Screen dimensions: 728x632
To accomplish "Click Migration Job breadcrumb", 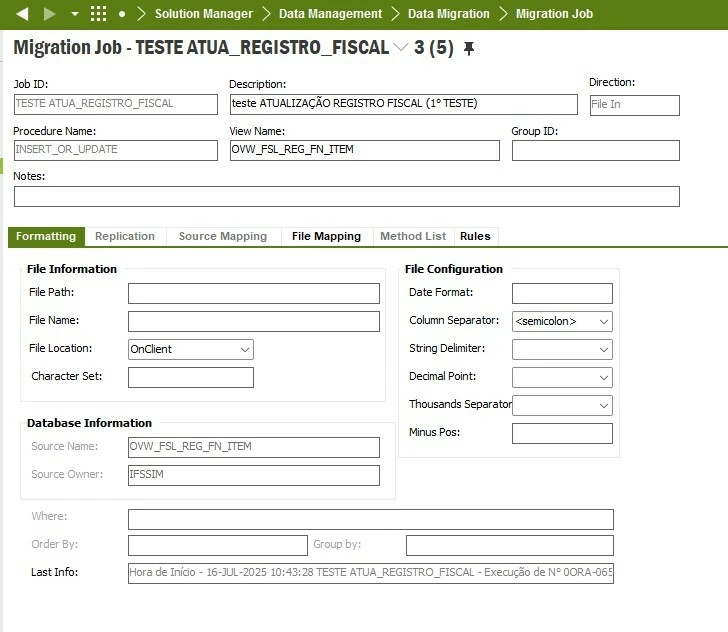I will 554,14.
